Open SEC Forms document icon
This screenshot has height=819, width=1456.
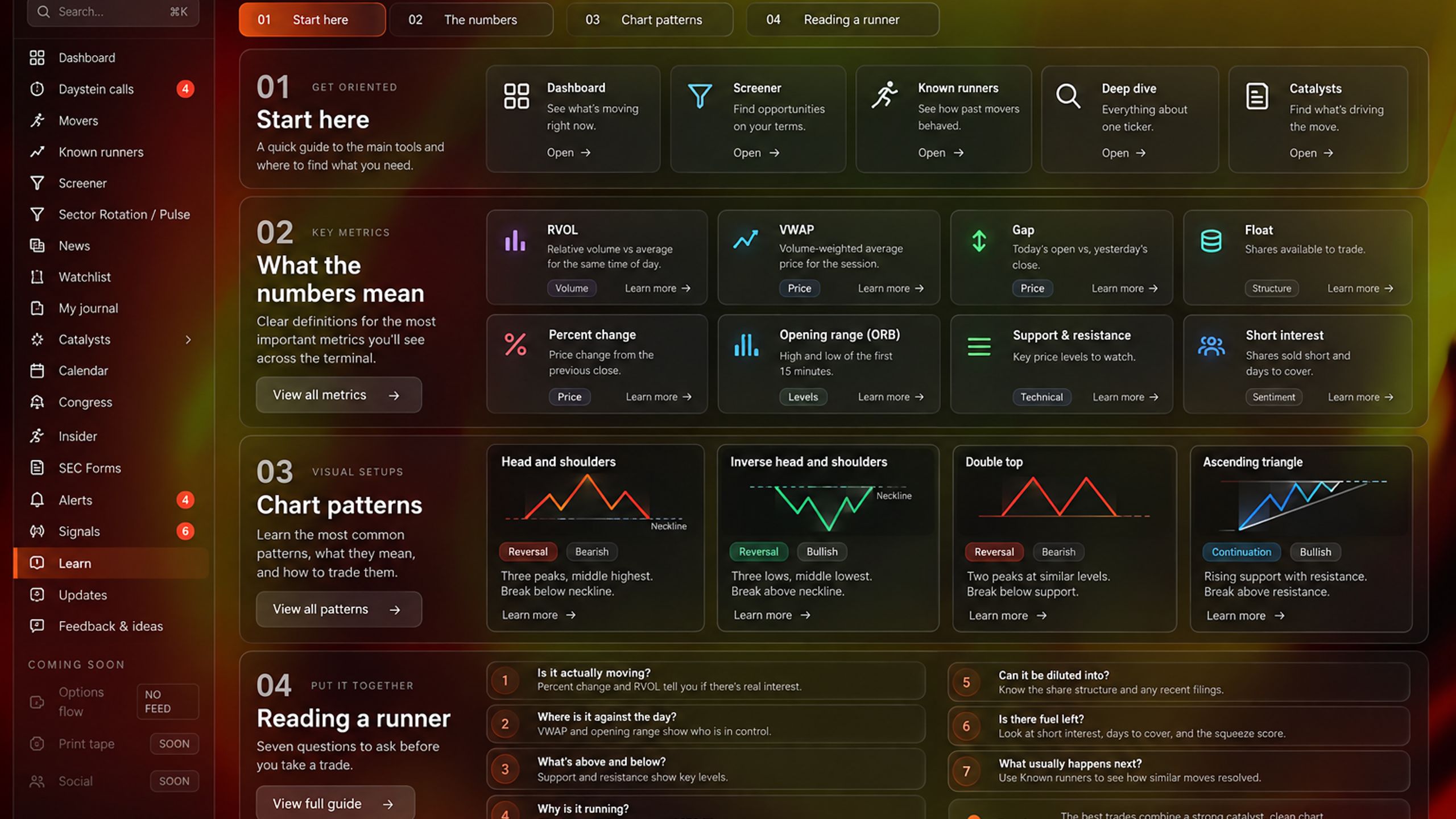tap(37, 468)
